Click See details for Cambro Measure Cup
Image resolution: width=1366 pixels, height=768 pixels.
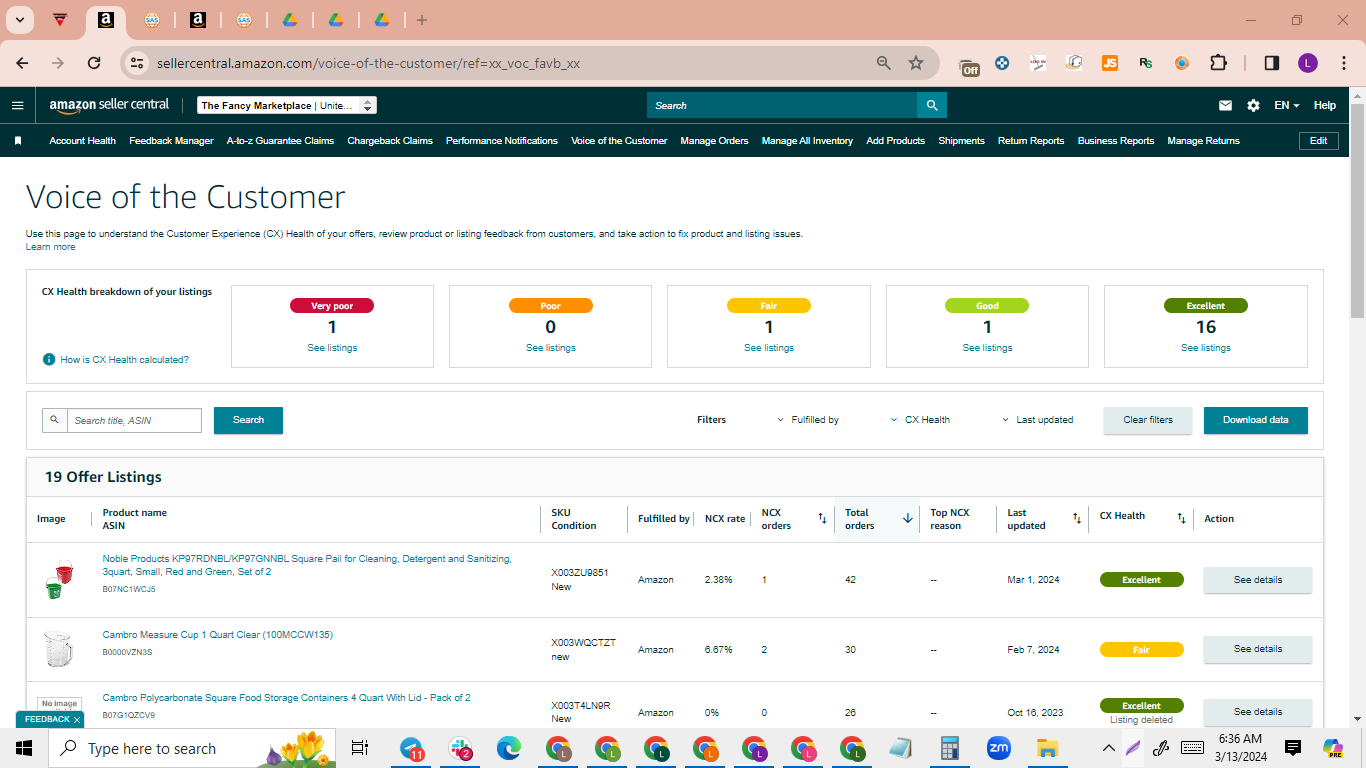(x=1257, y=649)
